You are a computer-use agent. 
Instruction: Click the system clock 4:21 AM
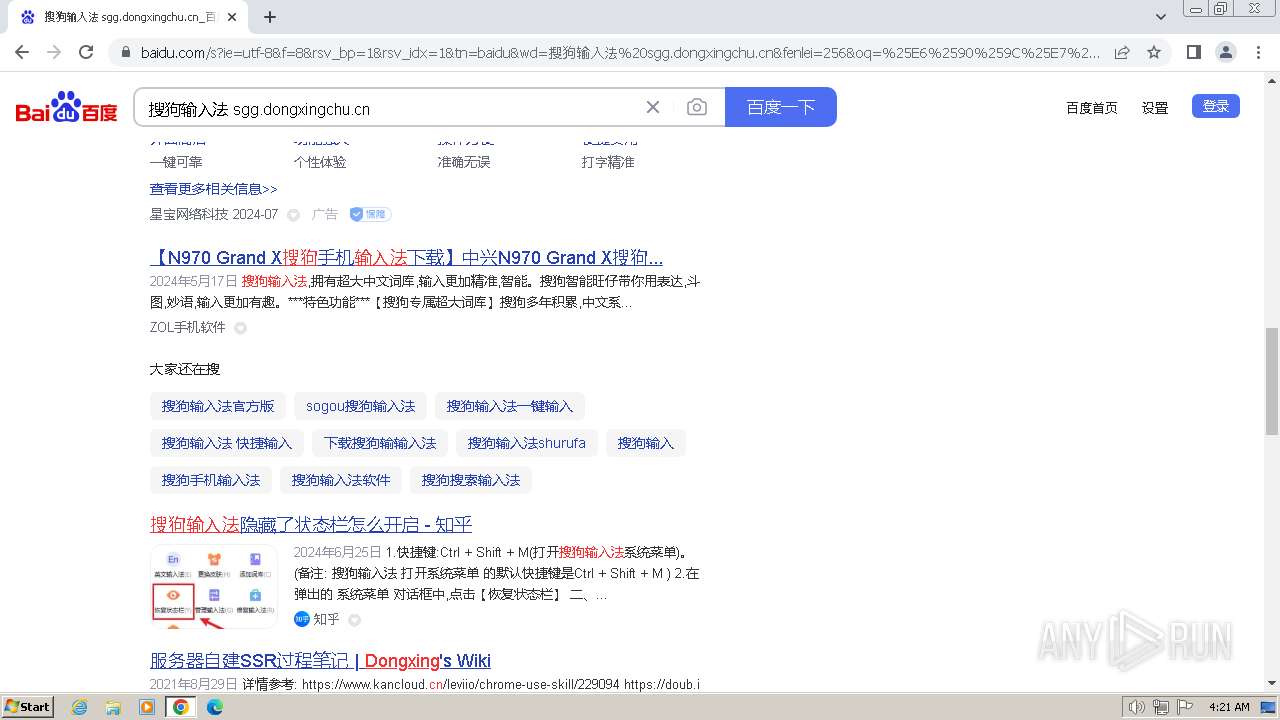(x=1229, y=707)
